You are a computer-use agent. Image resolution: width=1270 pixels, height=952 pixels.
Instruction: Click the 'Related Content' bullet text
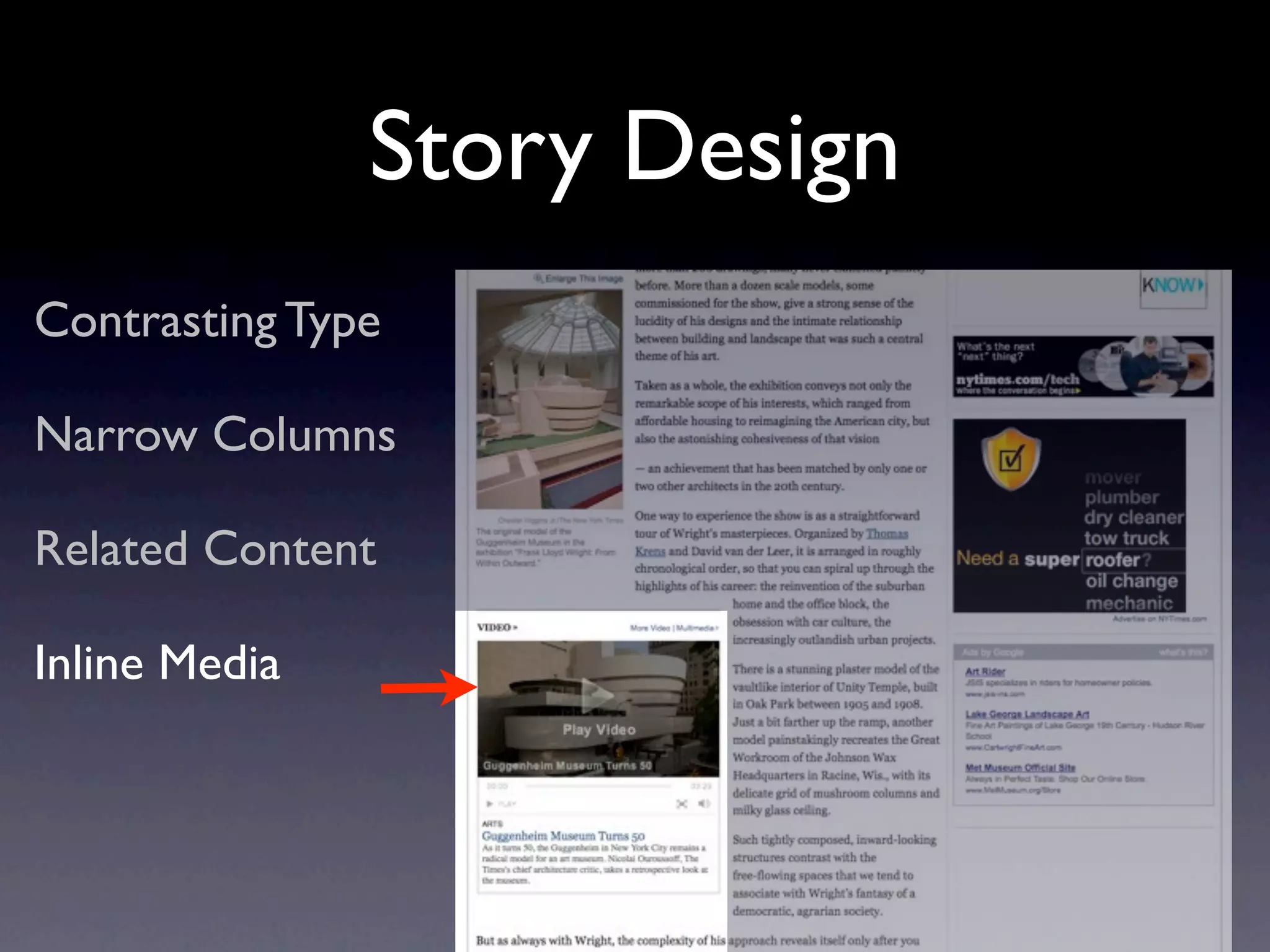(206, 549)
